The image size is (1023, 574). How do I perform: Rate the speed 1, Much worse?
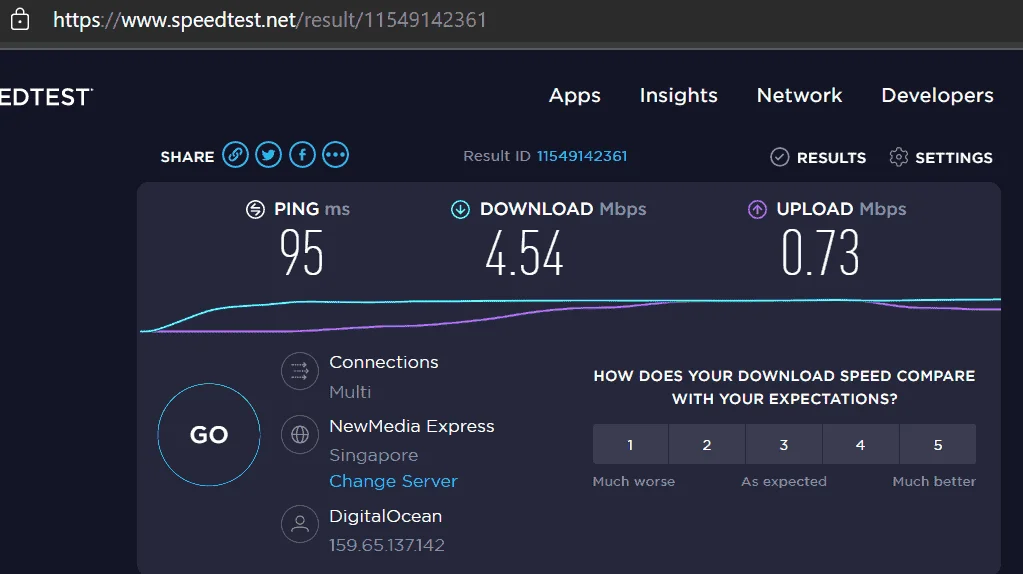pyautogui.click(x=630, y=444)
